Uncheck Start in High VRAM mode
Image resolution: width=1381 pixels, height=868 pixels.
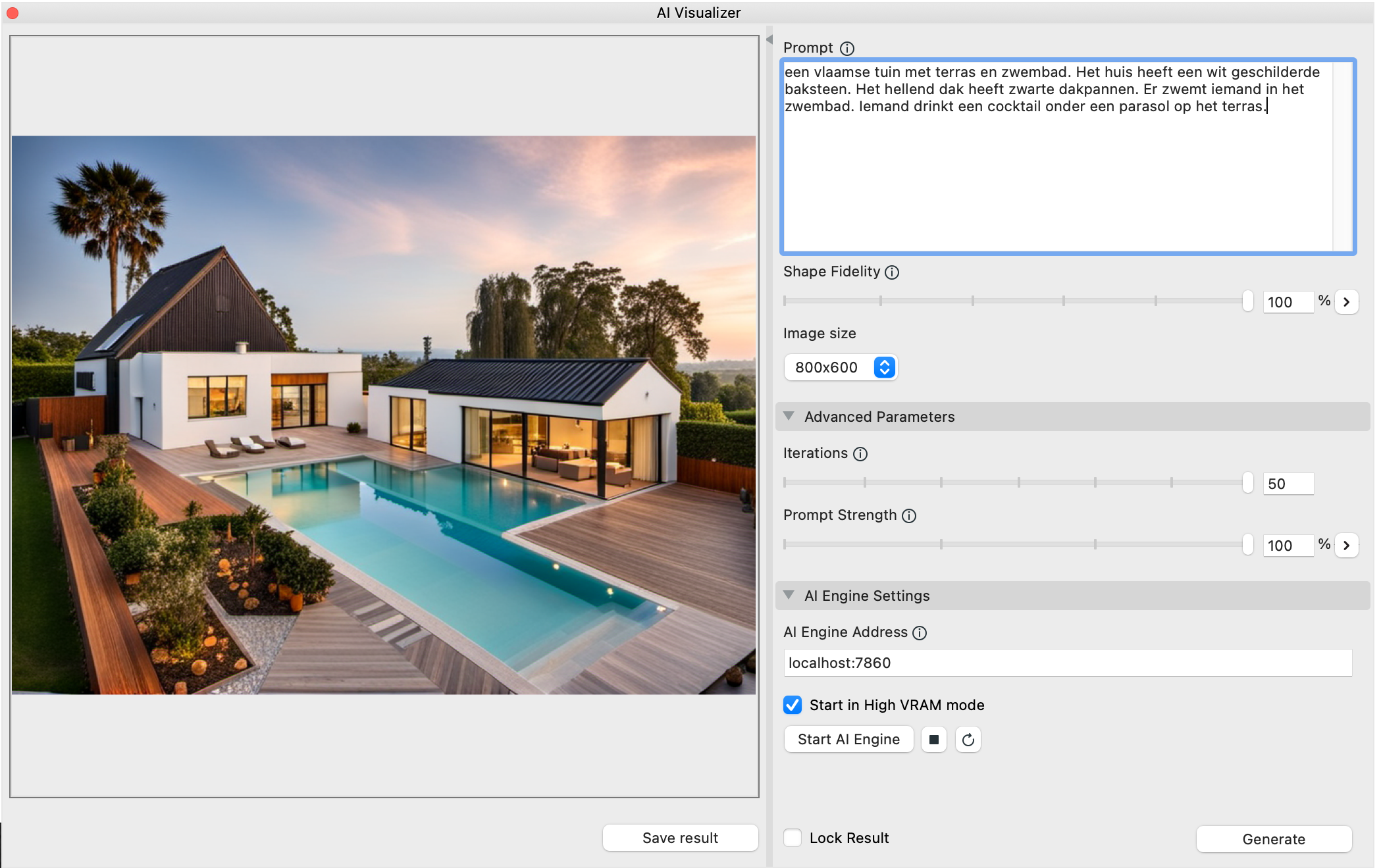point(793,705)
